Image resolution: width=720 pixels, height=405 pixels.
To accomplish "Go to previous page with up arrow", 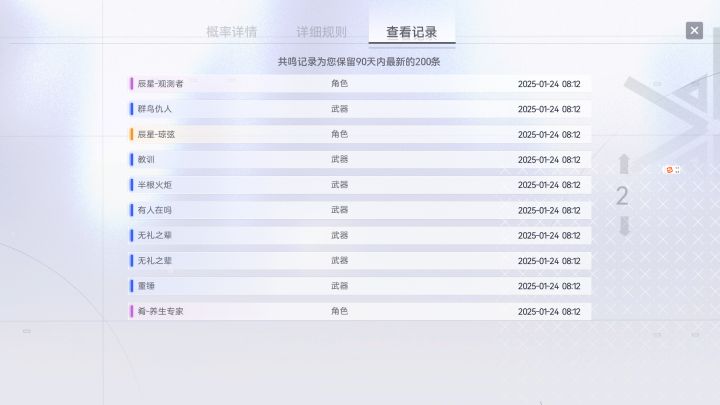I will click(624, 164).
